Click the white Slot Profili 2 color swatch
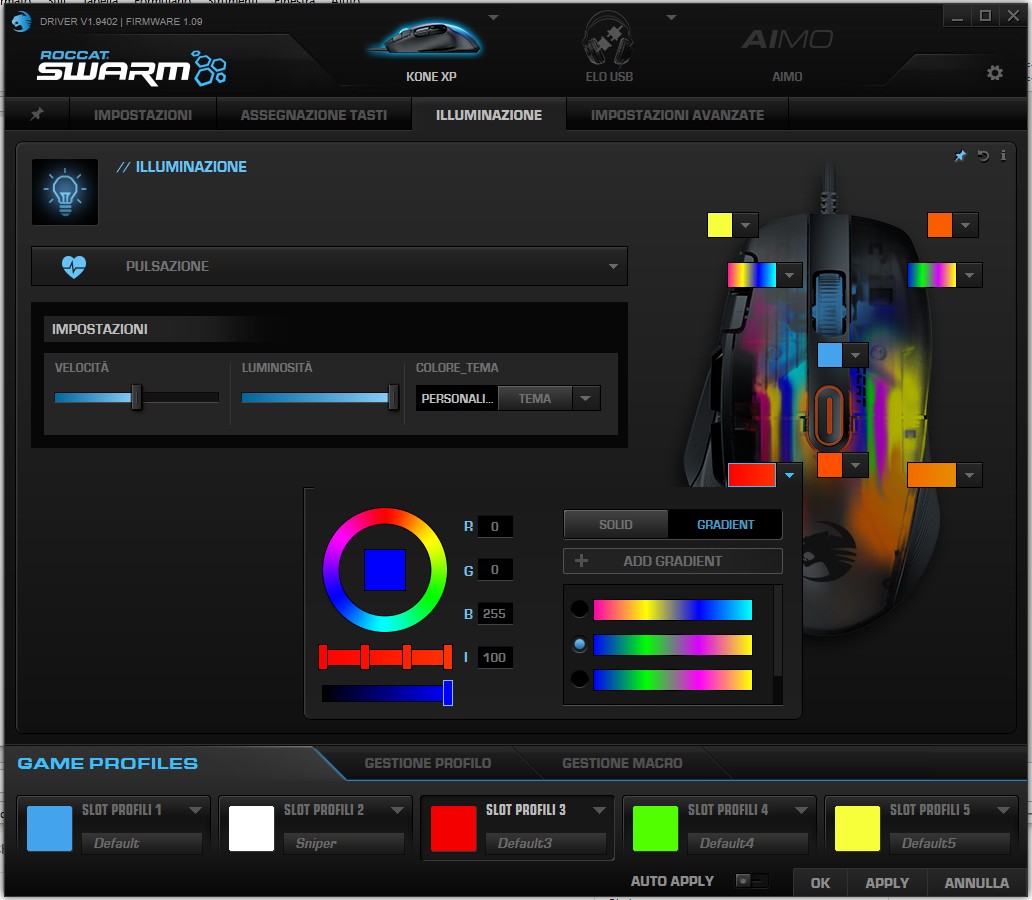The height and width of the screenshot is (900, 1032). click(x=251, y=829)
